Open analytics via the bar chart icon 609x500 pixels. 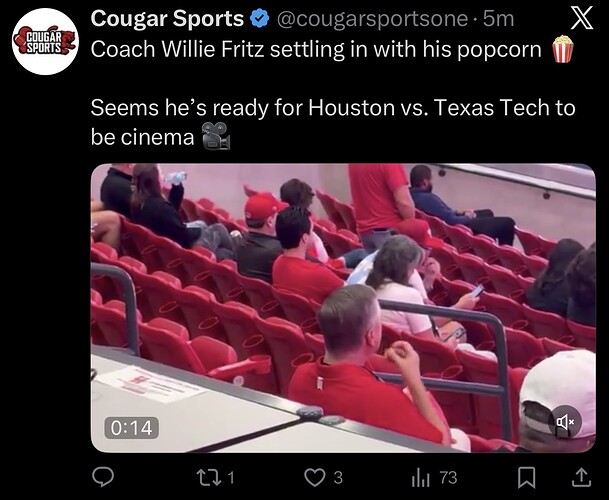pyautogui.click(x=421, y=478)
